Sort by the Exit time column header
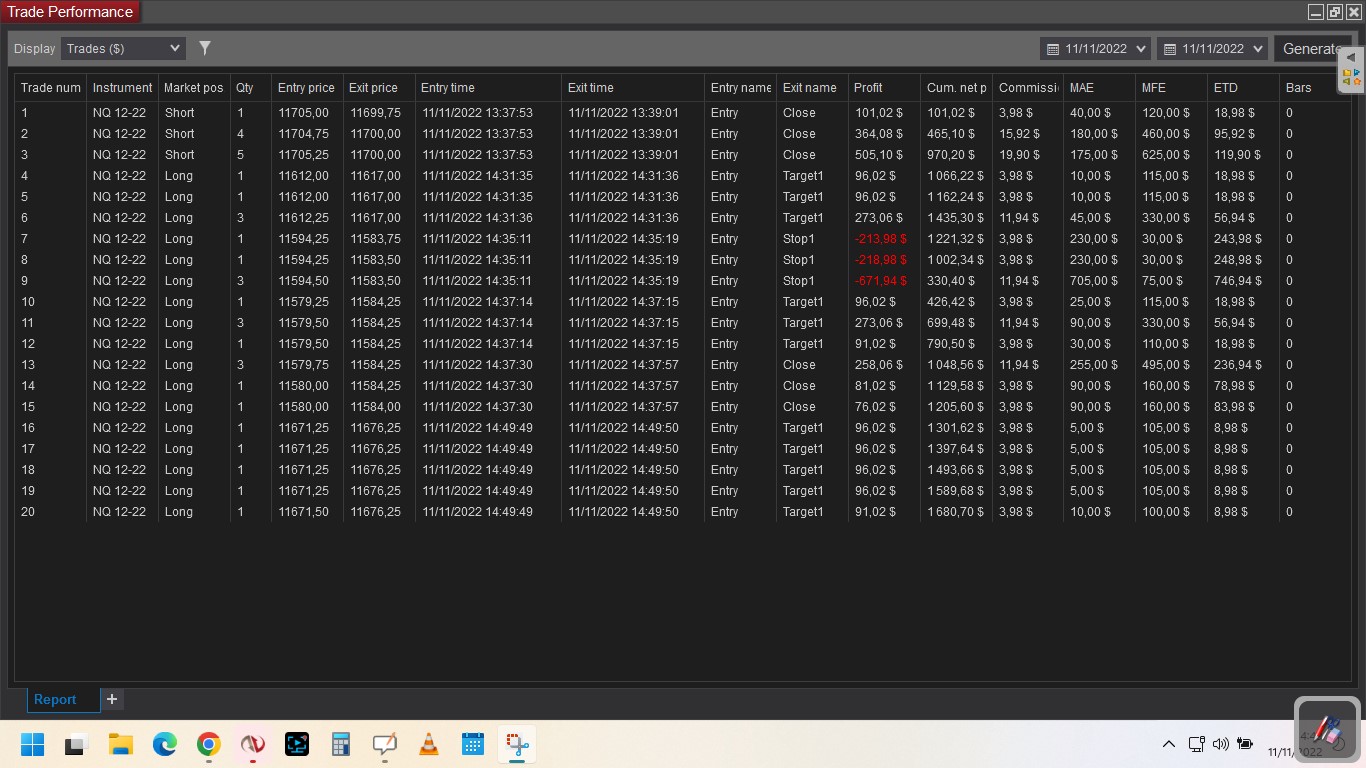The image size is (1366, 768). pos(633,88)
